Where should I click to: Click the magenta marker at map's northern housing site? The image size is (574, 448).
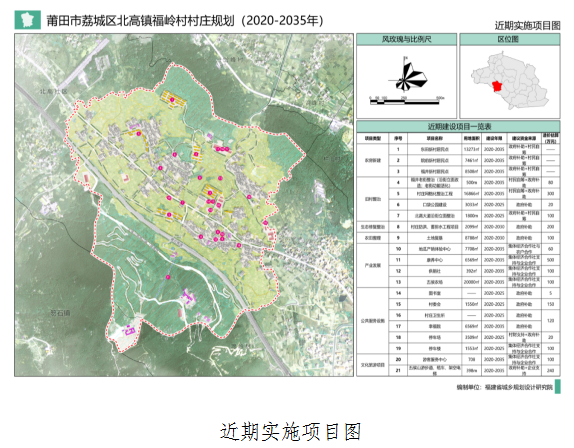point(172,99)
